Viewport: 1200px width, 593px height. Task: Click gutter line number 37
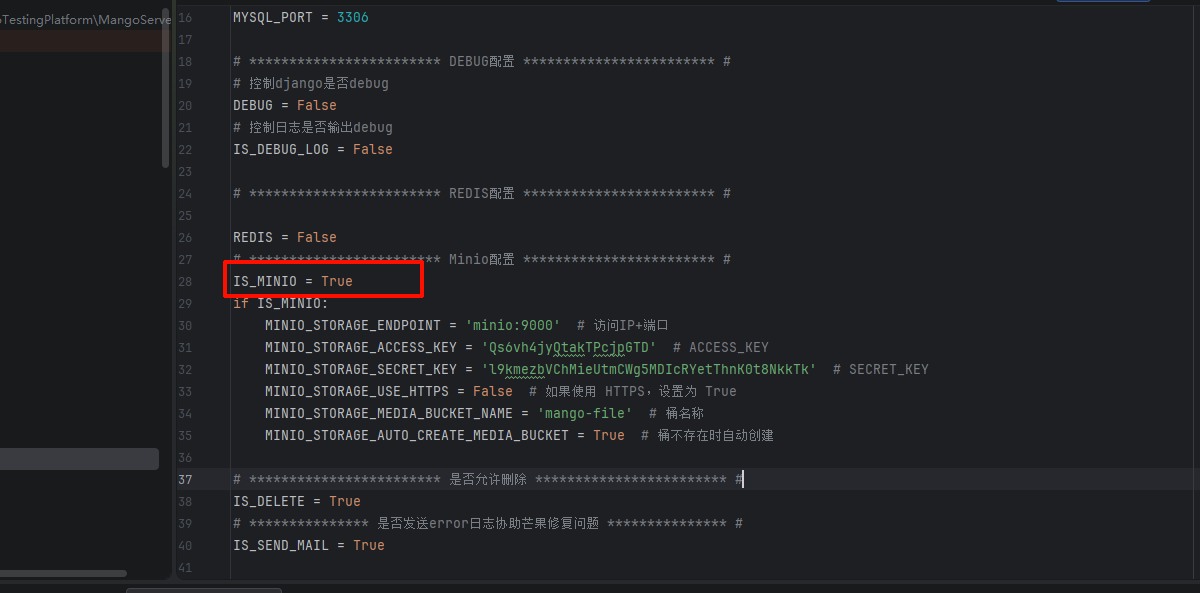184,480
